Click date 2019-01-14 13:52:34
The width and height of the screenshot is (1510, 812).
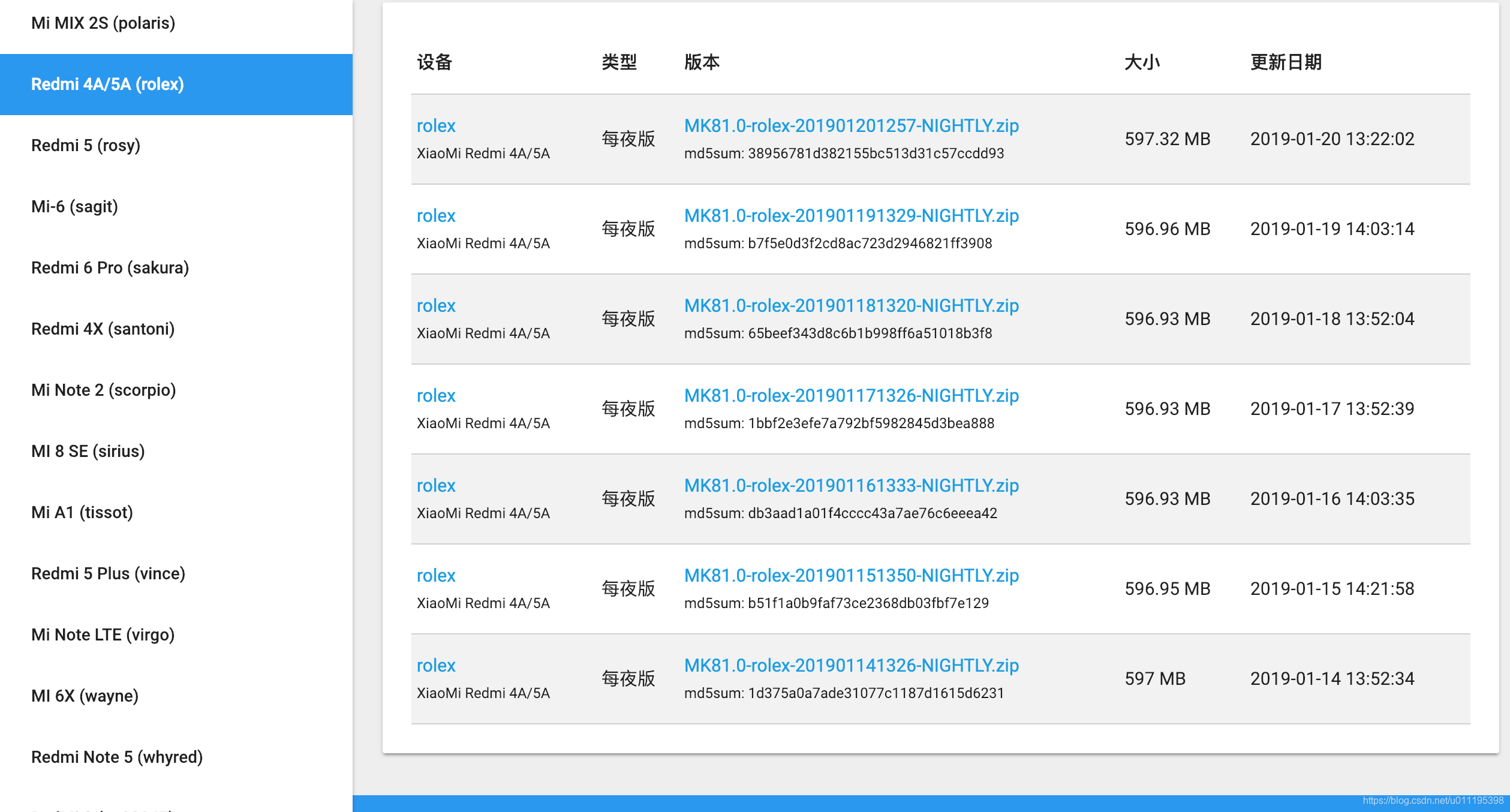(x=1332, y=678)
